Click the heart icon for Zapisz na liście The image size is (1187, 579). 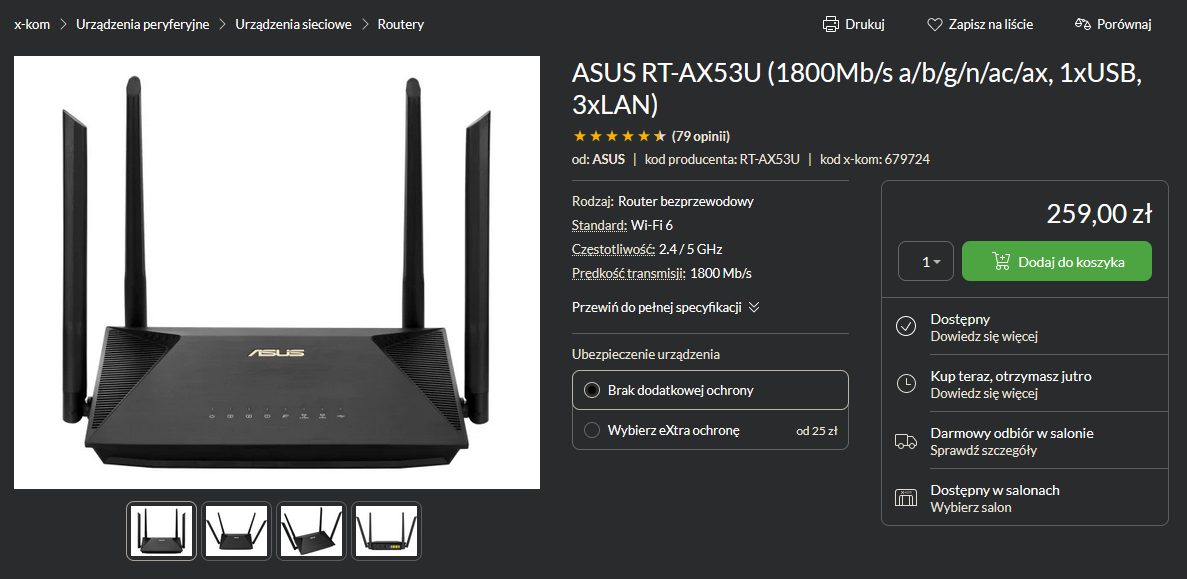pos(935,24)
